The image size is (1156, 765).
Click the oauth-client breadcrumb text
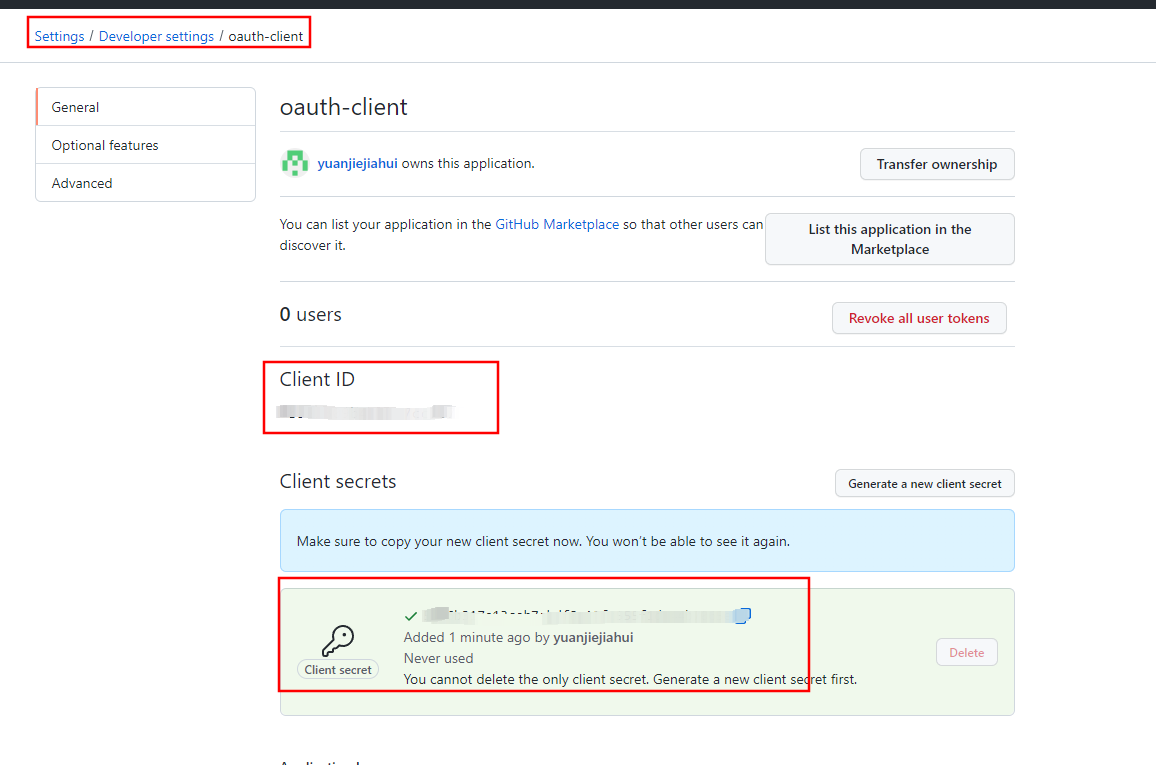[x=265, y=36]
